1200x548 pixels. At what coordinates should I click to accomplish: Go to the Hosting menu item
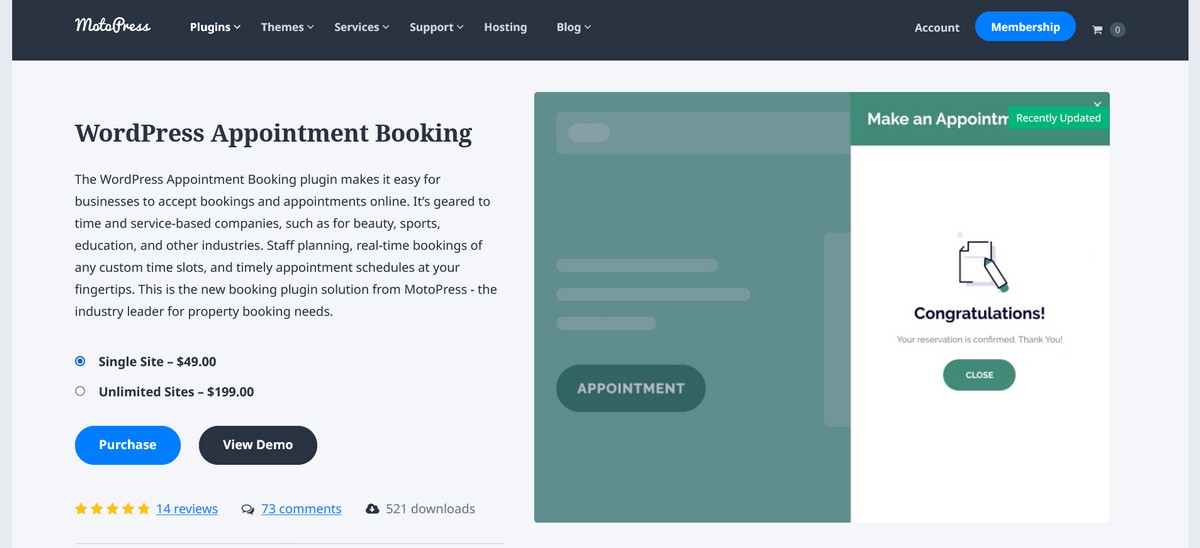(505, 27)
